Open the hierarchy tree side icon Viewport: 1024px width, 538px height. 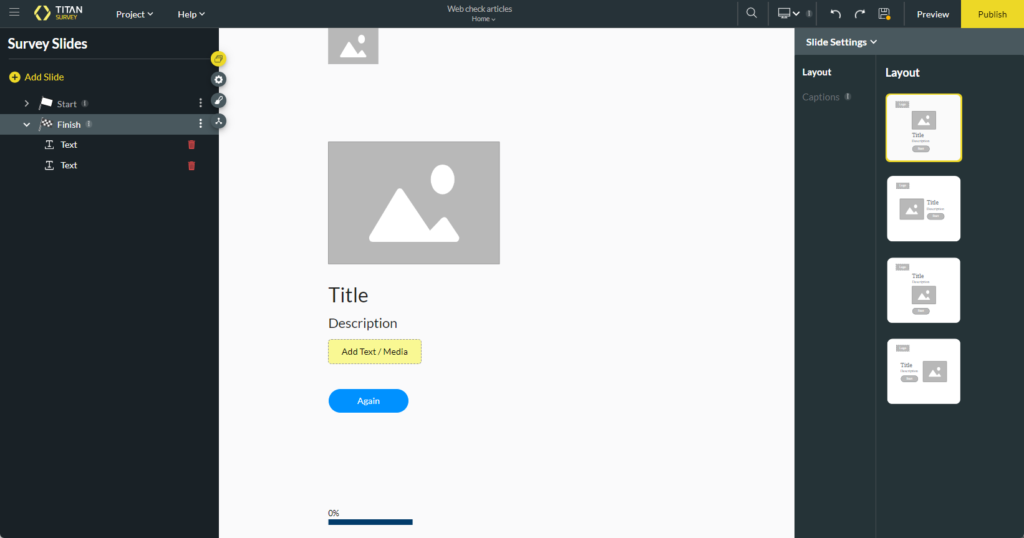pos(218,121)
